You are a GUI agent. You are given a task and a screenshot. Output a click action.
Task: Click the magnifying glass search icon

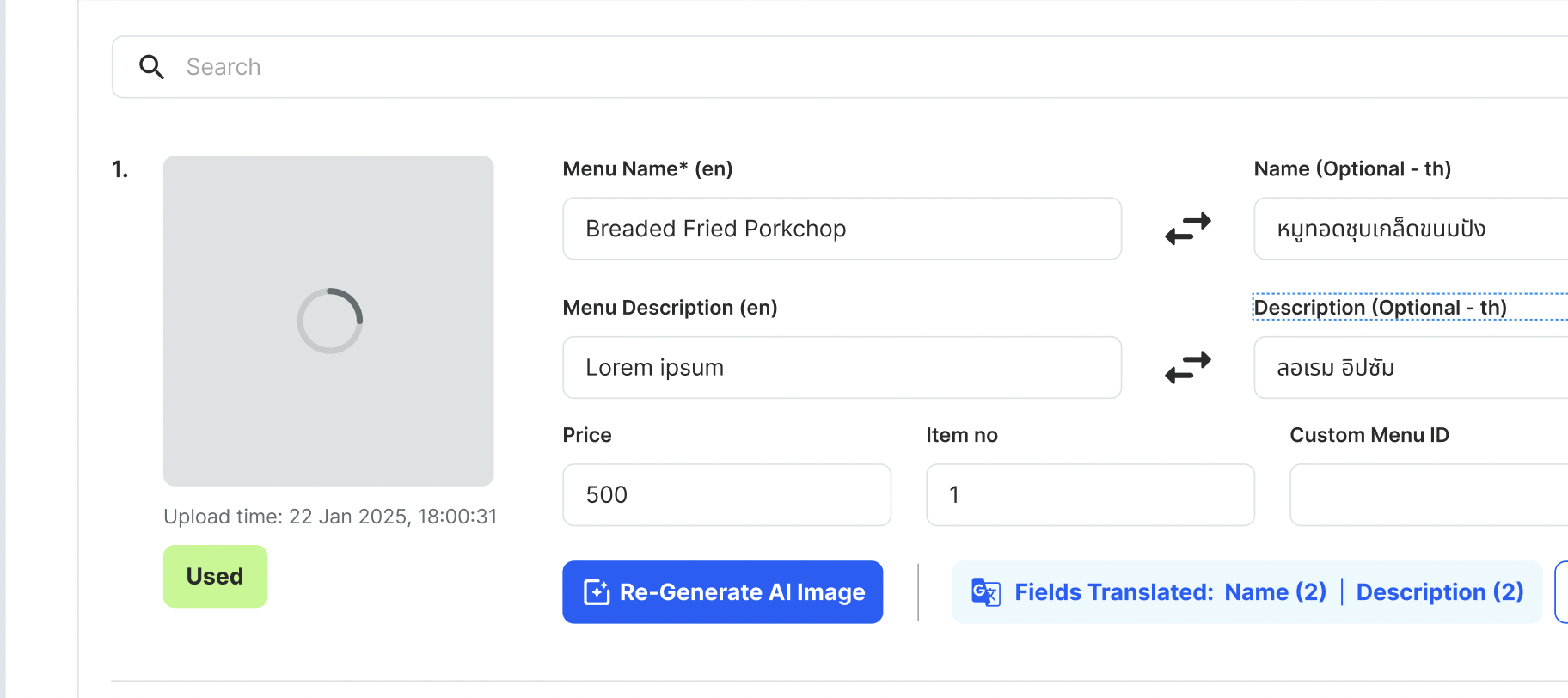152,67
